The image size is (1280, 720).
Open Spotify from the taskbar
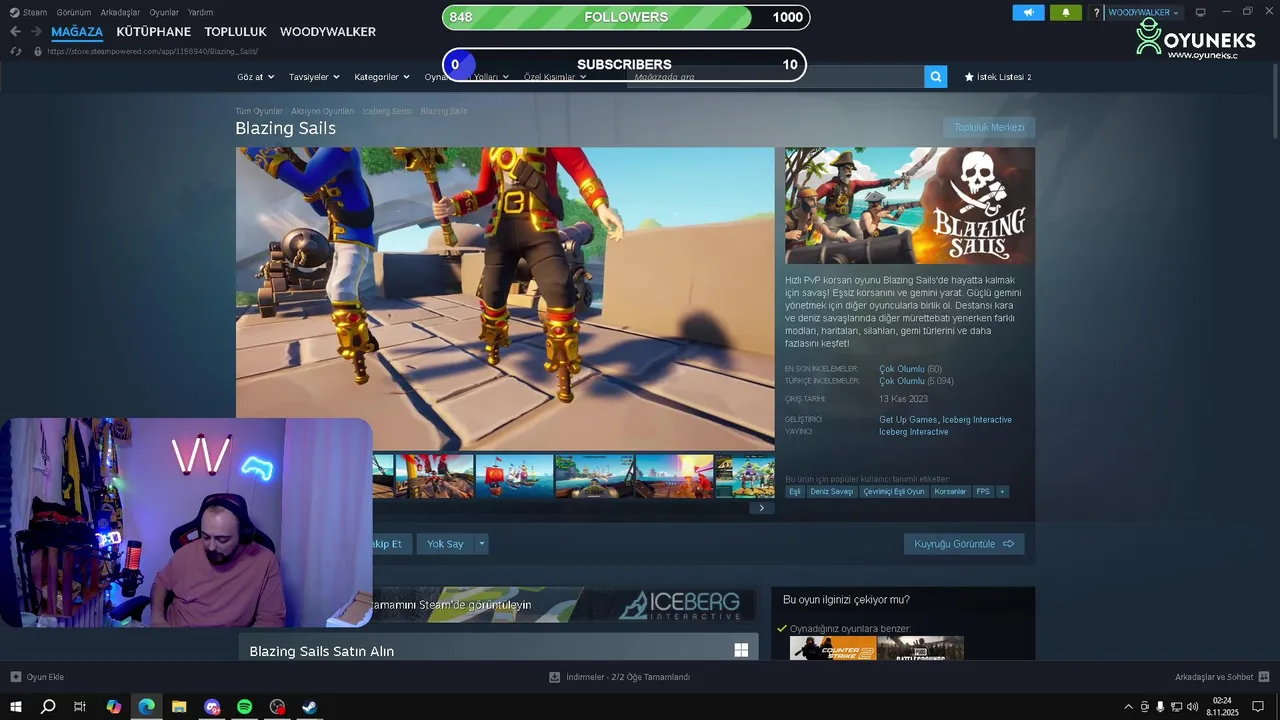245,706
